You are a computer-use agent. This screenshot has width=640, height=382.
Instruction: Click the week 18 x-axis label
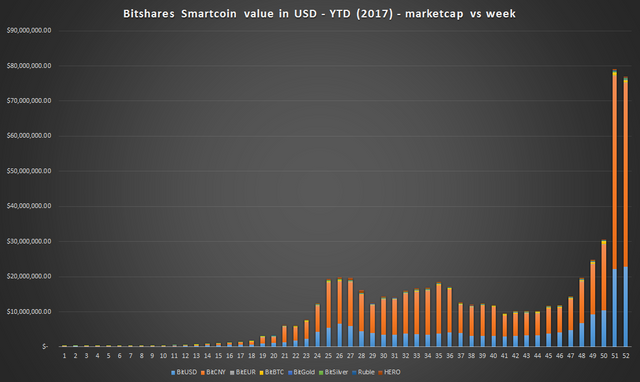tap(252, 356)
